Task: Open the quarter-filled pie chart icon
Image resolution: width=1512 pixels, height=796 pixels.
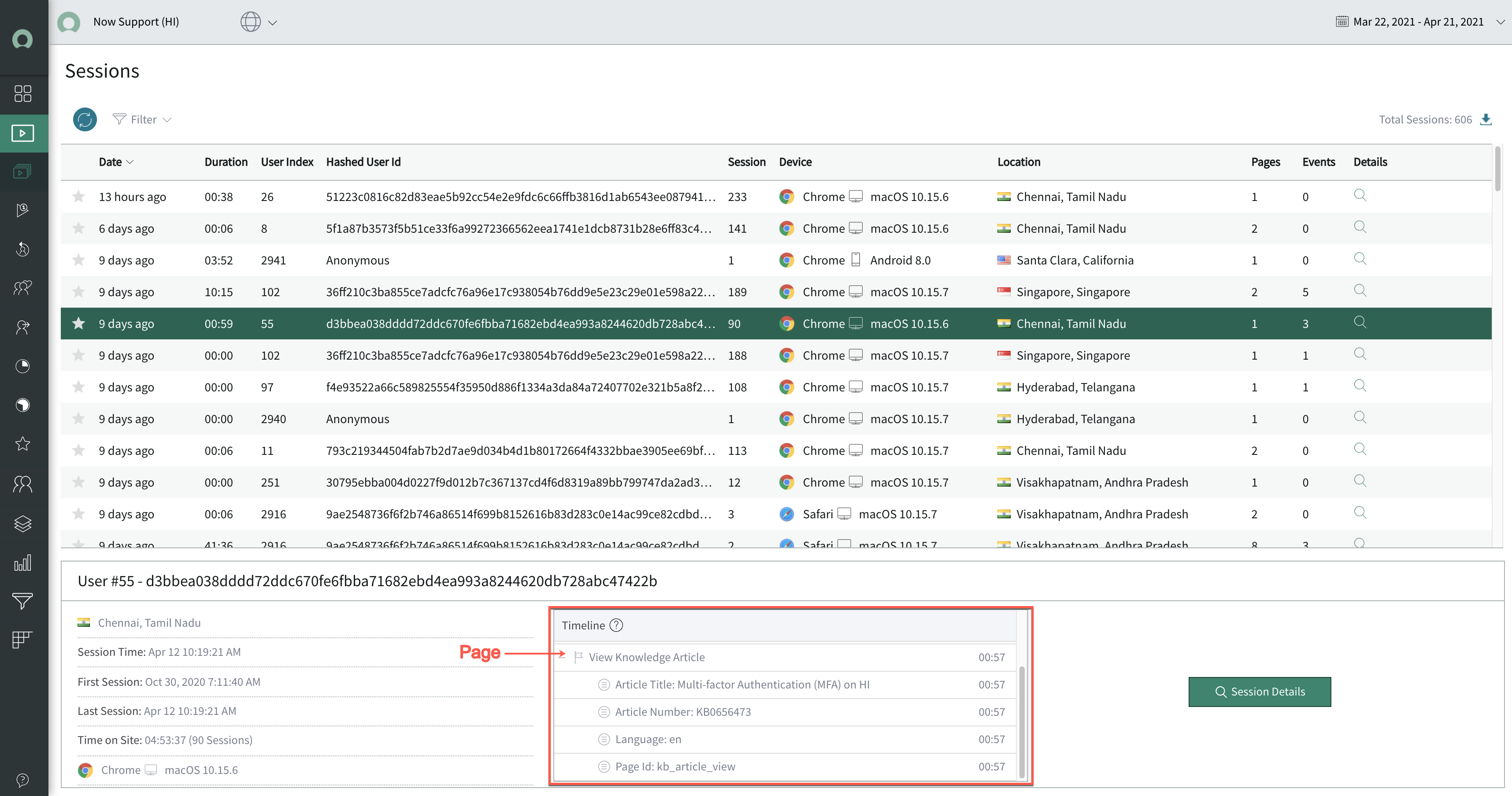Action: pos(23,366)
